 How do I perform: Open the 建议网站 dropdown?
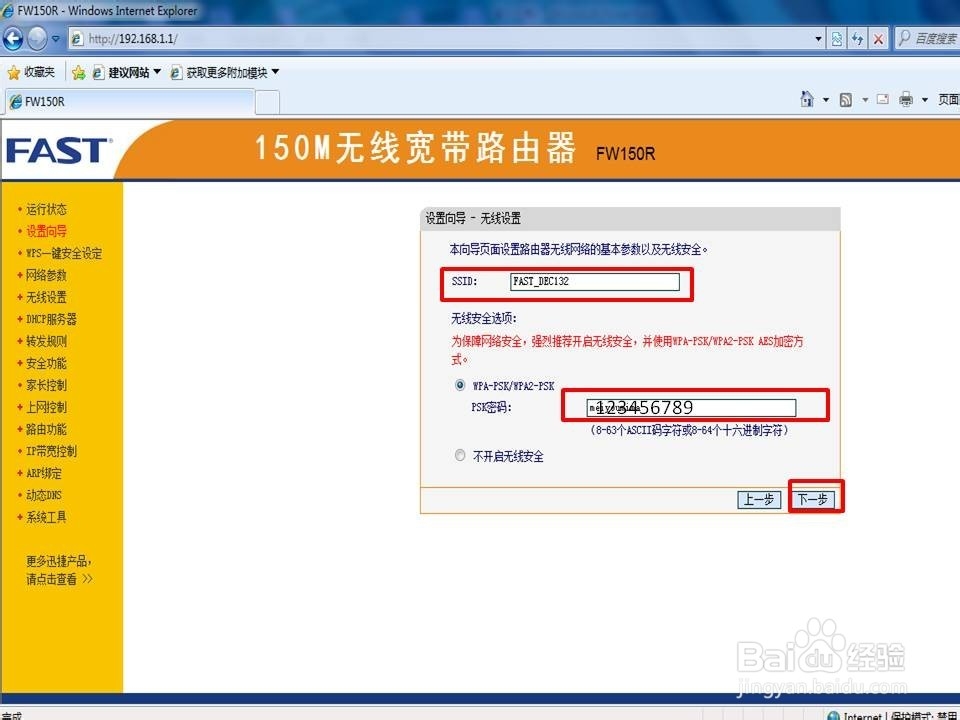tap(127, 73)
